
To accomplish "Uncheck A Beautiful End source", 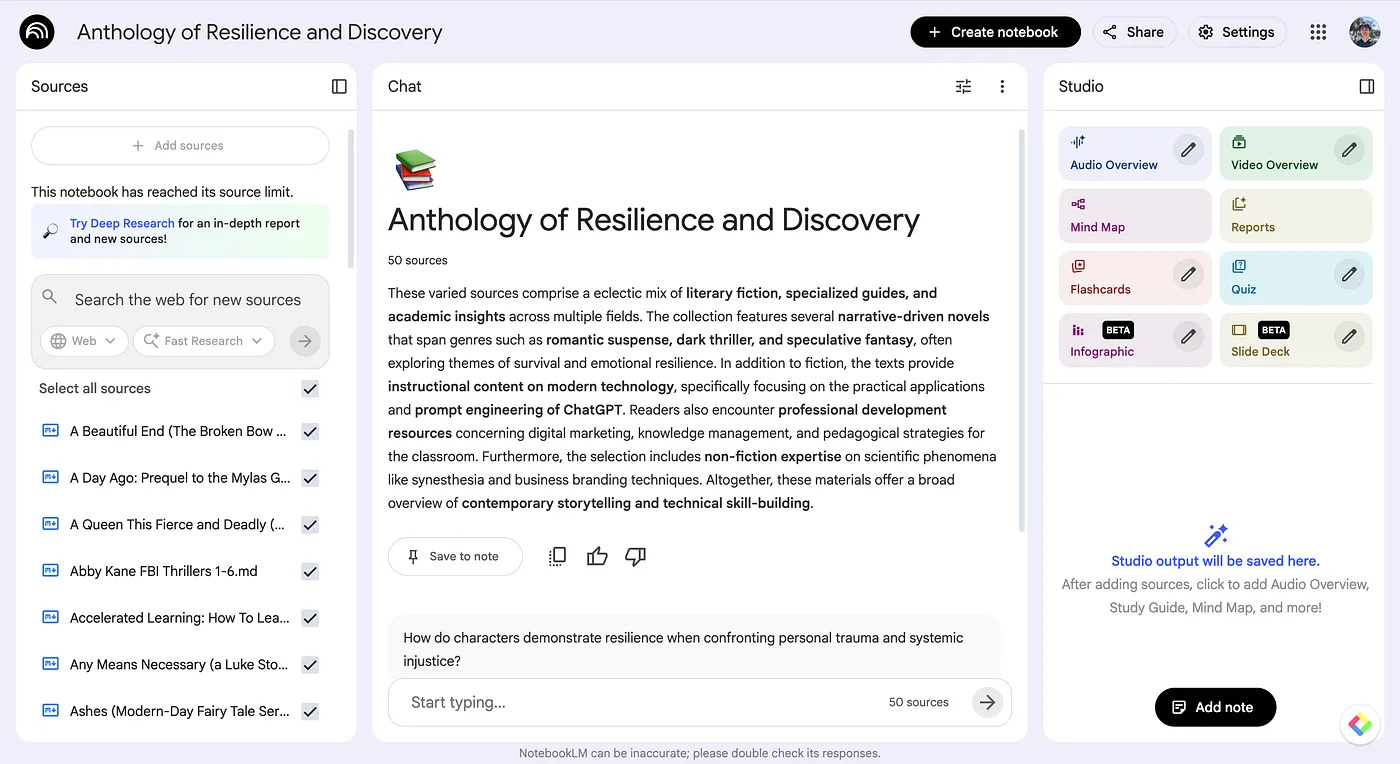I will [310, 431].
